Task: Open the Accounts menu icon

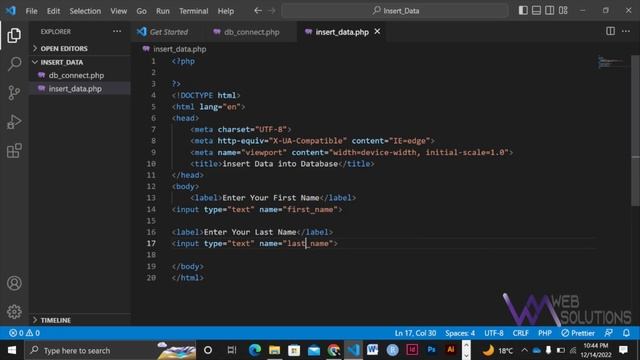Action: (x=14, y=283)
